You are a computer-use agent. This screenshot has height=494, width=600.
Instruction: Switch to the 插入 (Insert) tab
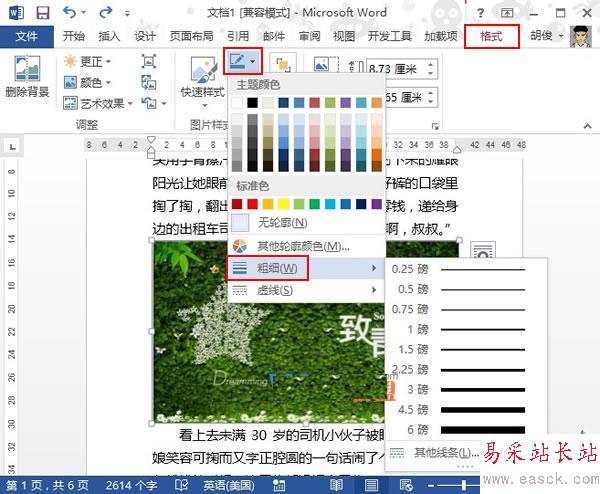[x=109, y=36]
